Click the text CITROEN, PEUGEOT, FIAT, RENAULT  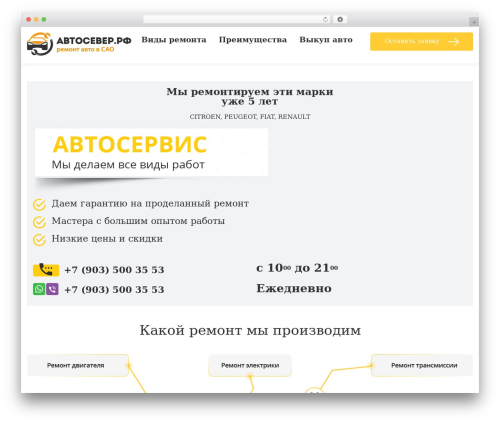(250, 117)
